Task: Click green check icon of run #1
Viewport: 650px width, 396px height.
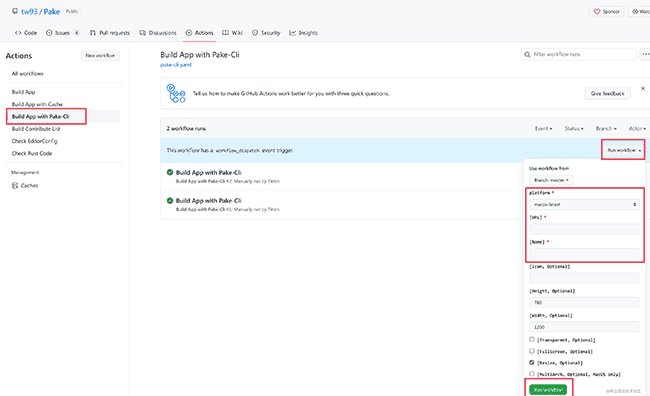Action: [x=170, y=200]
